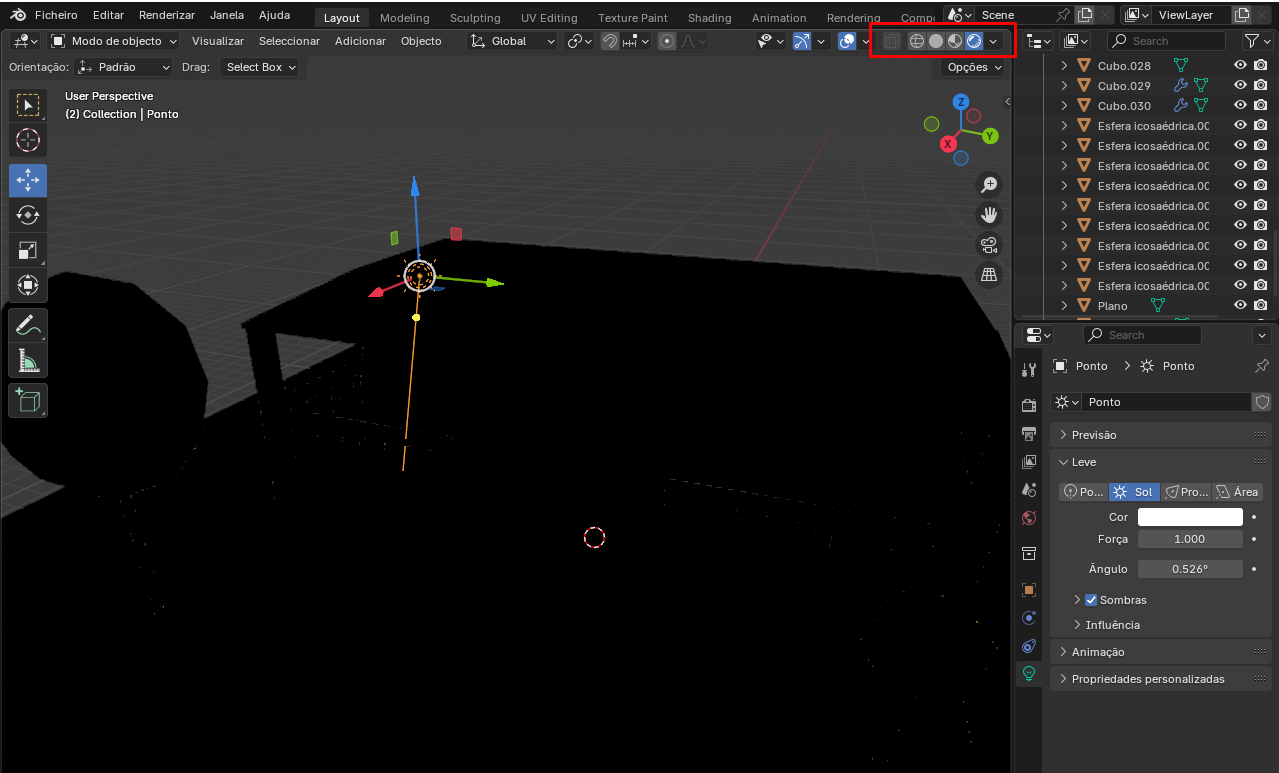Image resolution: width=1279 pixels, height=773 pixels.
Task: Expand the Previsão panel
Action: (x=1161, y=435)
